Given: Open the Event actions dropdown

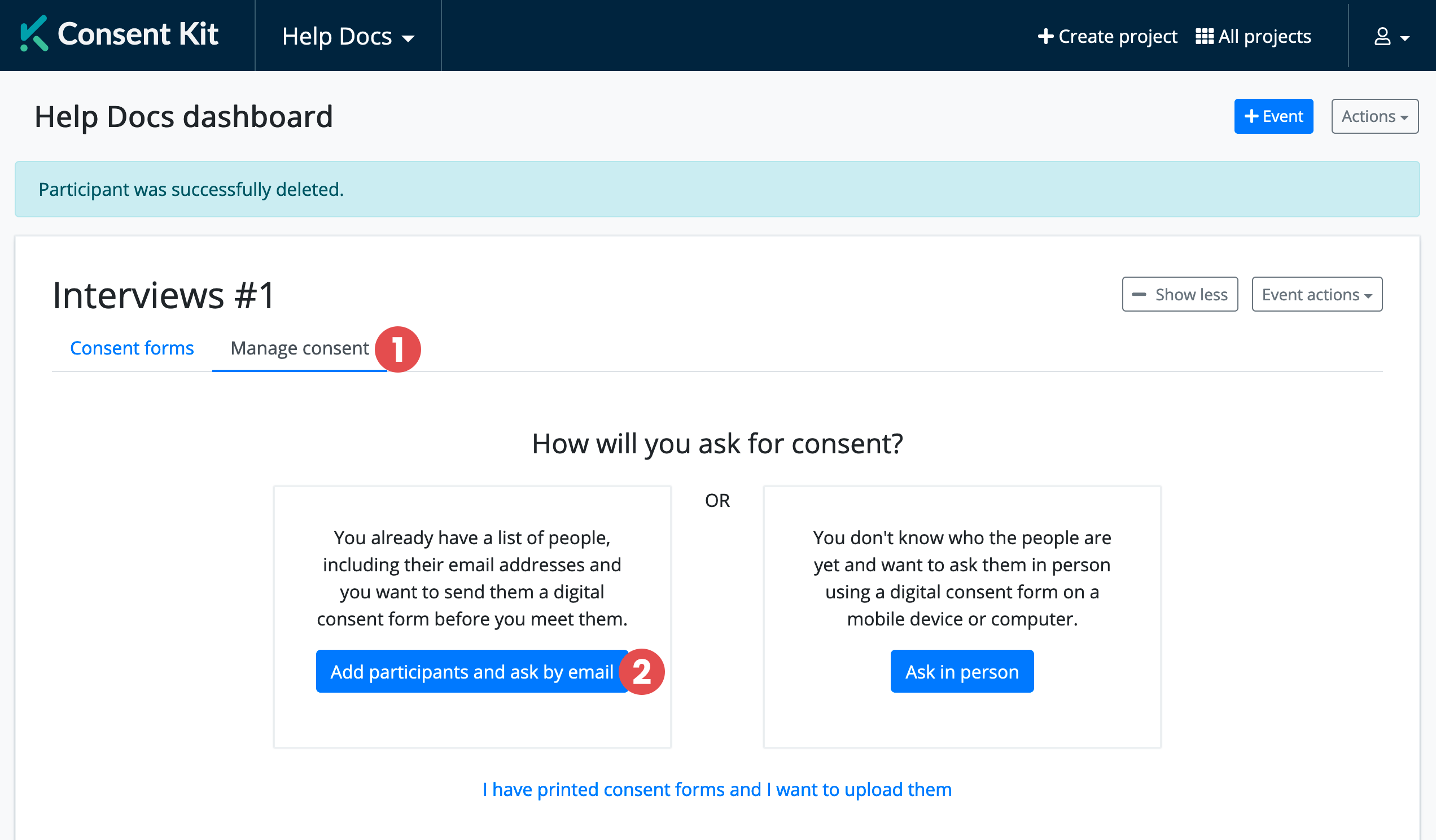Looking at the screenshot, I should [1316, 295].
